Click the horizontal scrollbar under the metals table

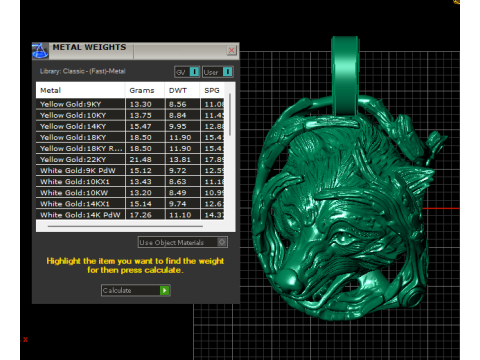[x=125, y=226]
